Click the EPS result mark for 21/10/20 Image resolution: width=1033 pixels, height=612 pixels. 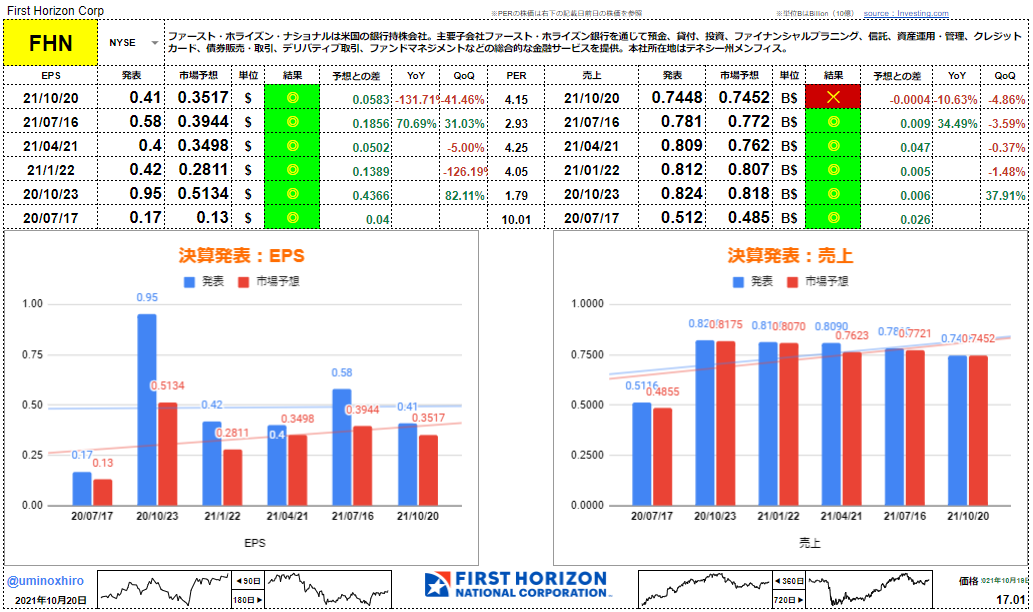pos(293,98)
